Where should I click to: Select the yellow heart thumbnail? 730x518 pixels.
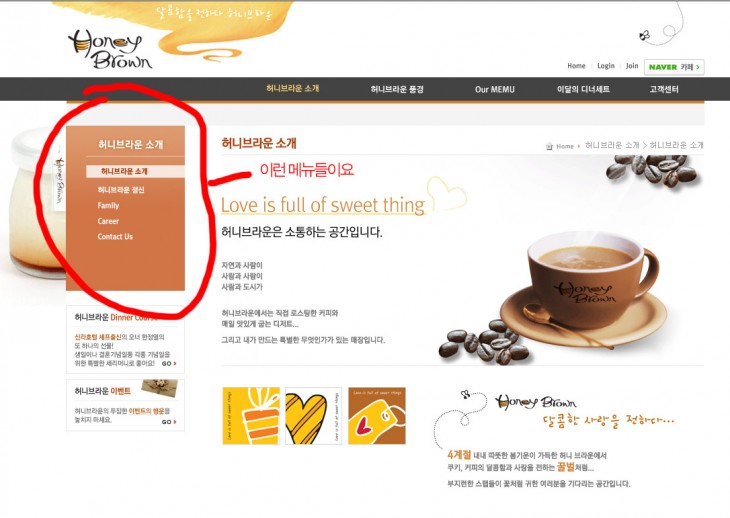(313, 416)
